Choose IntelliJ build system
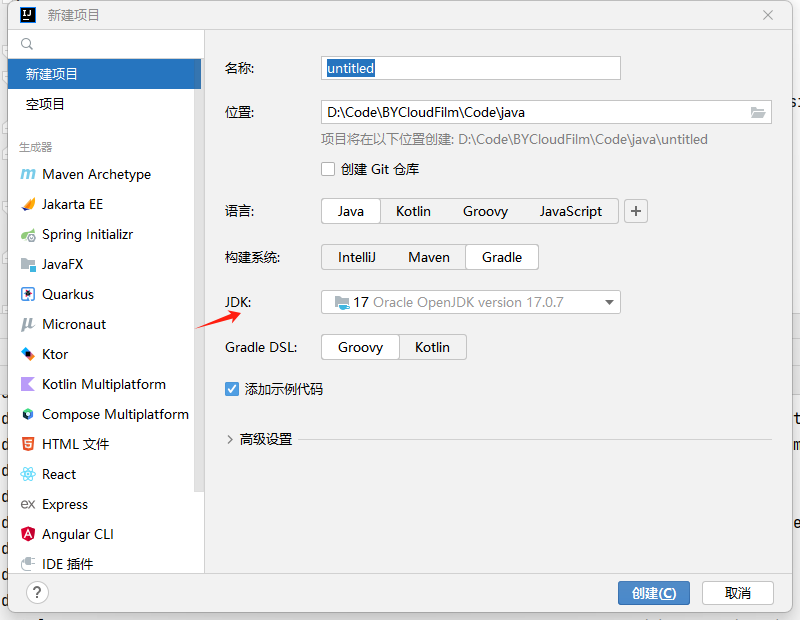800x620 pixels. click(x=357, y=257)
